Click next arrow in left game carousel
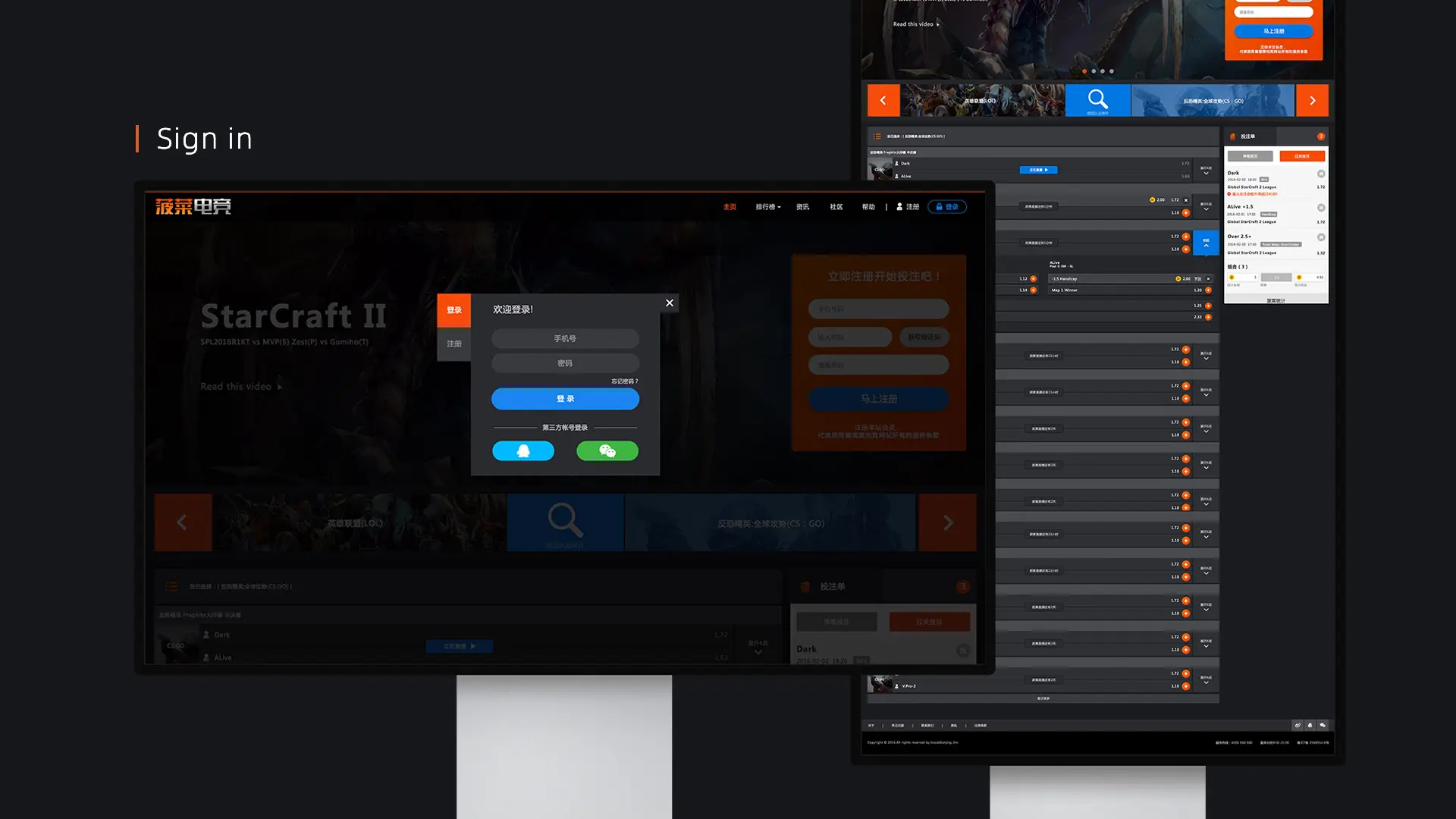Viewport: 1456px width, 819px height. pyautogui.click(x=947, y=522)
